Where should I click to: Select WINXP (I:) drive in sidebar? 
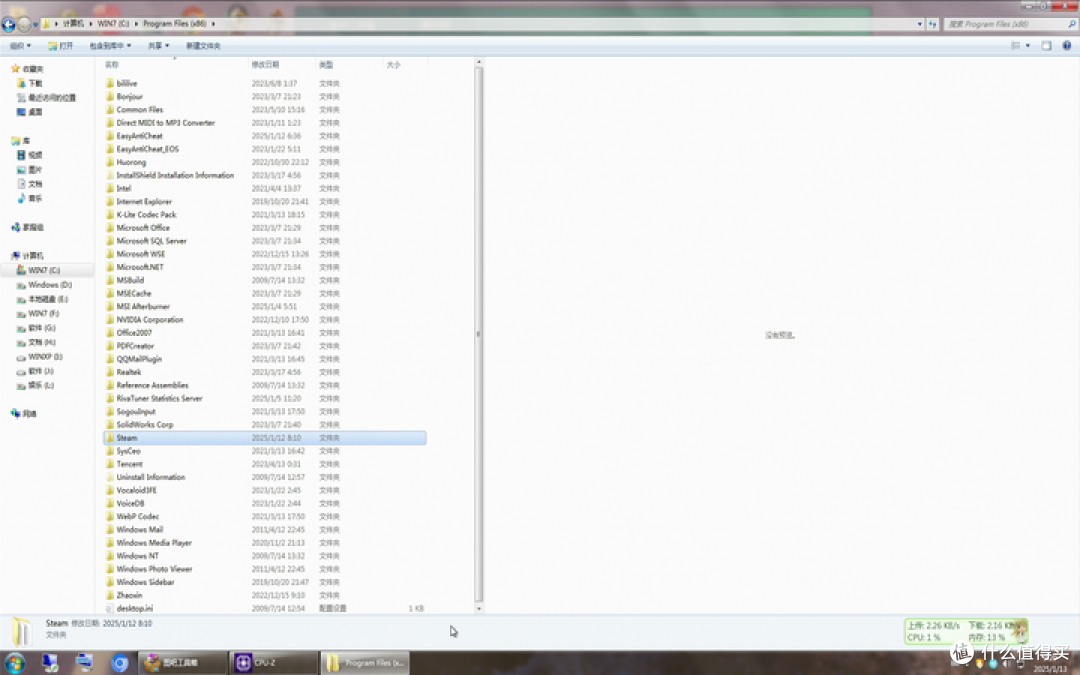click(x=40, y=357)
